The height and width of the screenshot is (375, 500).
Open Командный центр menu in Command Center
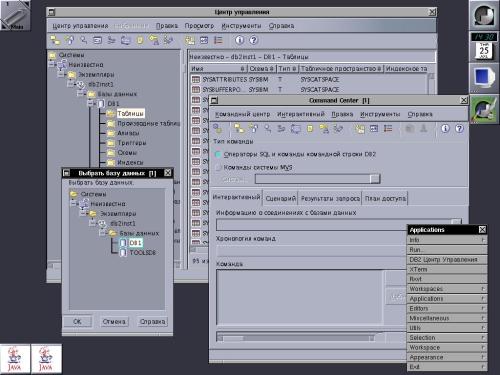pyautogui.click(x=242, y=114)
